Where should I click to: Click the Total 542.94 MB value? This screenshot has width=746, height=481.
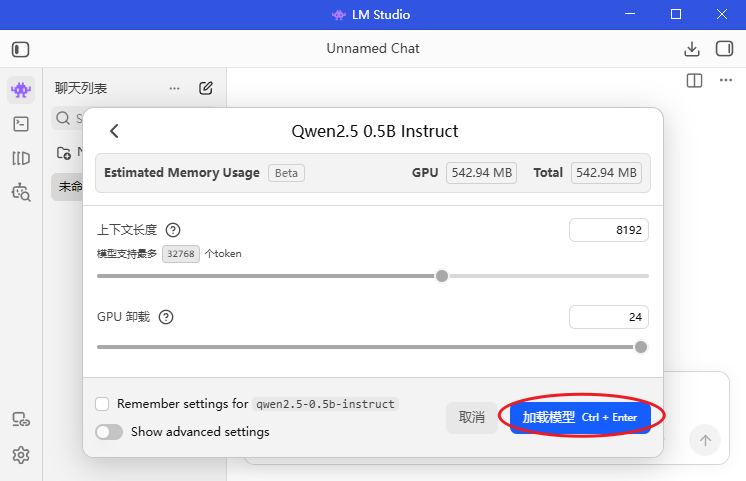[x=606, y=173]
